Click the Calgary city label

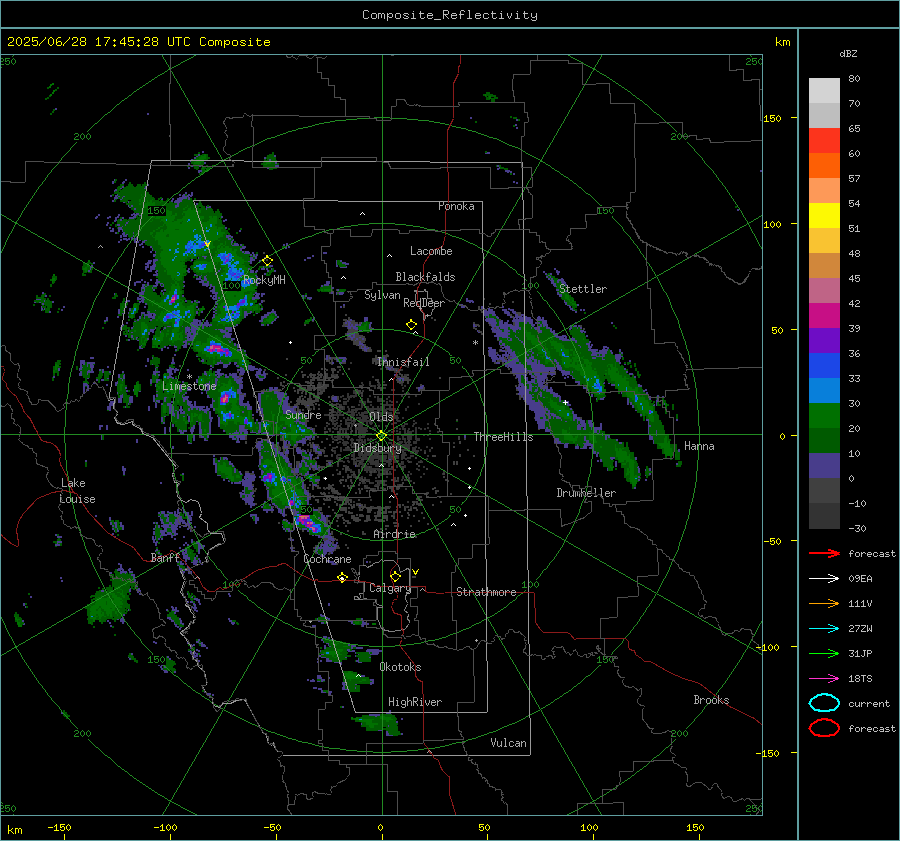tap(390, 588)
